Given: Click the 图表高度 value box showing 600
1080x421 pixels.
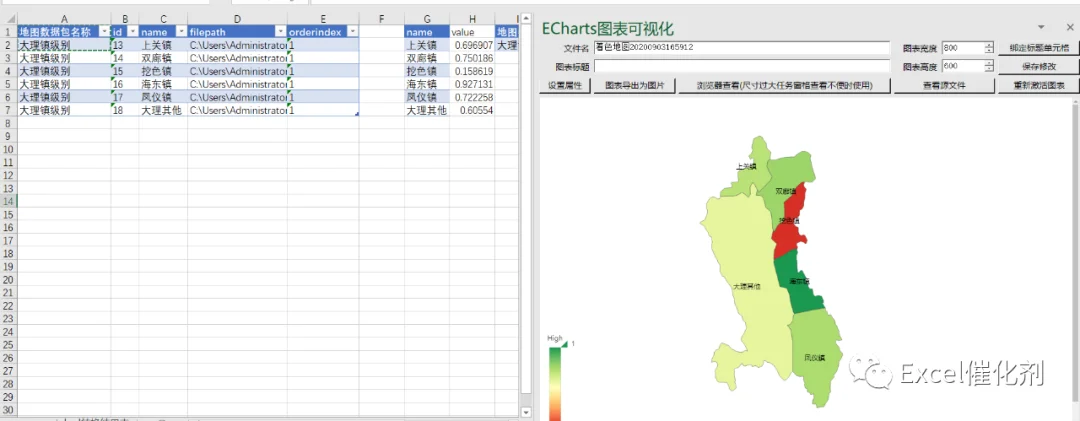Looking at the screenshot, I should pyautogui.click(x=963, y=66).
